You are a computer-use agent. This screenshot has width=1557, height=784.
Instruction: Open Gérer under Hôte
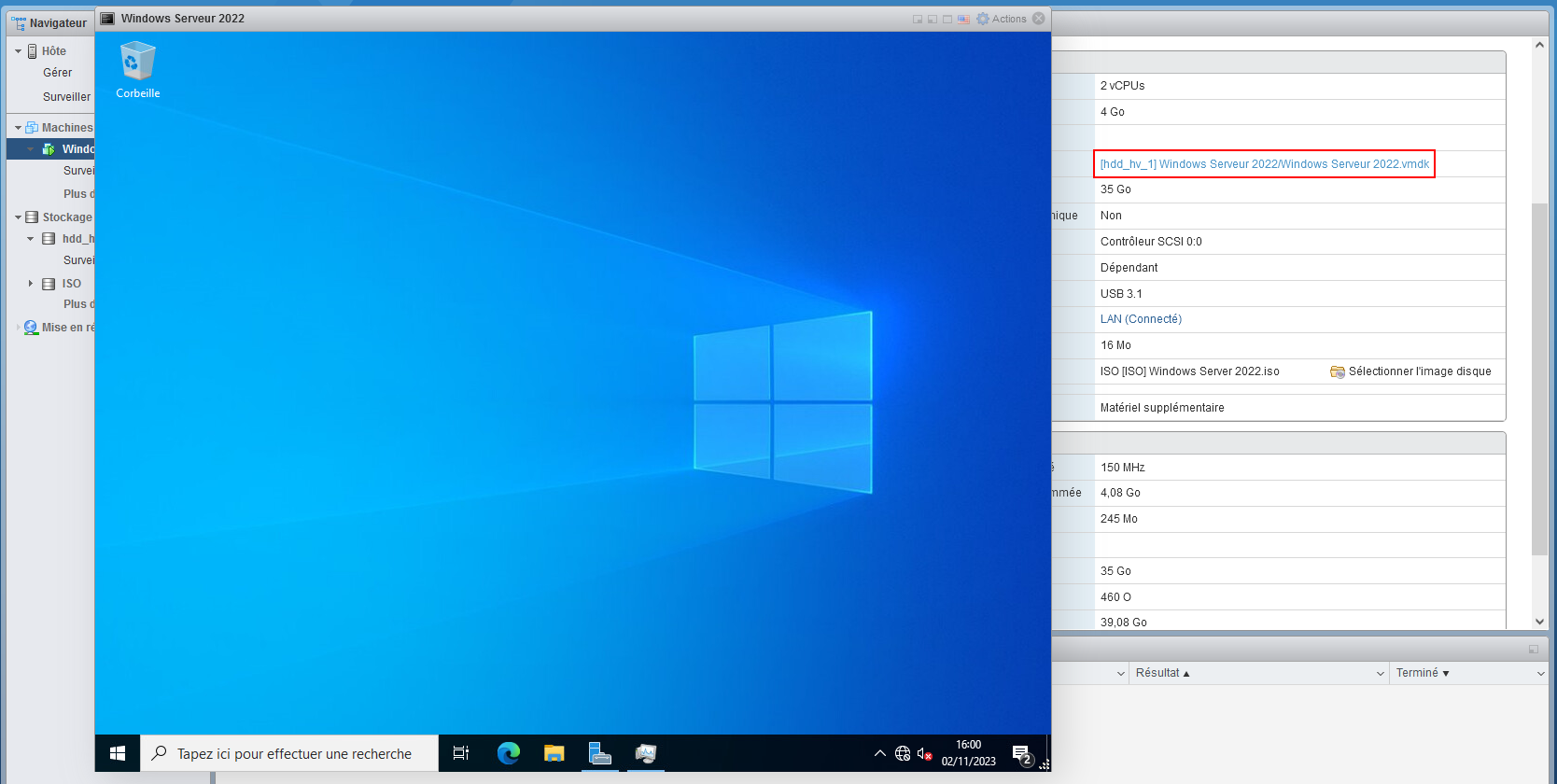click(57, 73)
